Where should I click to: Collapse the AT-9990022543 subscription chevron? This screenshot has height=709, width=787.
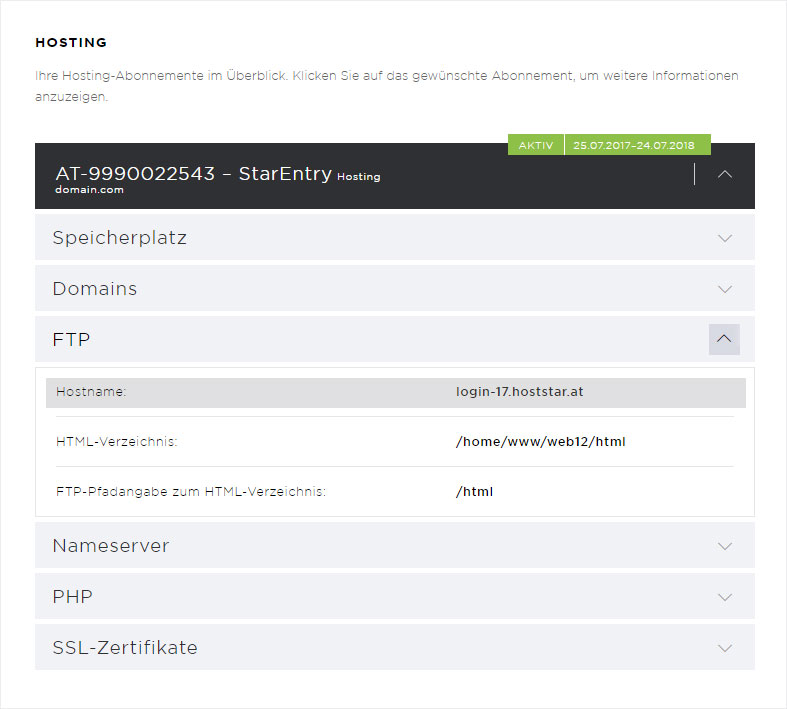pyautogui.click(x=724, y=174)
